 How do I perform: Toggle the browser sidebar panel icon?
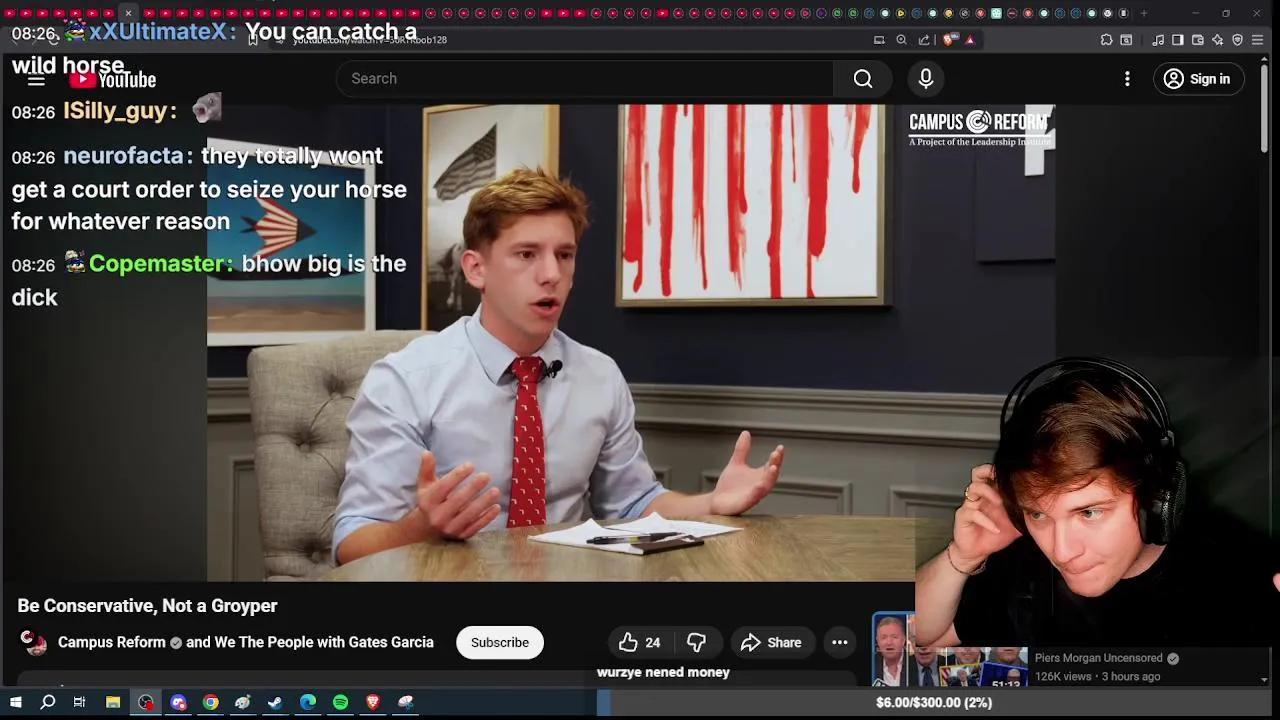pos(1178,40)
